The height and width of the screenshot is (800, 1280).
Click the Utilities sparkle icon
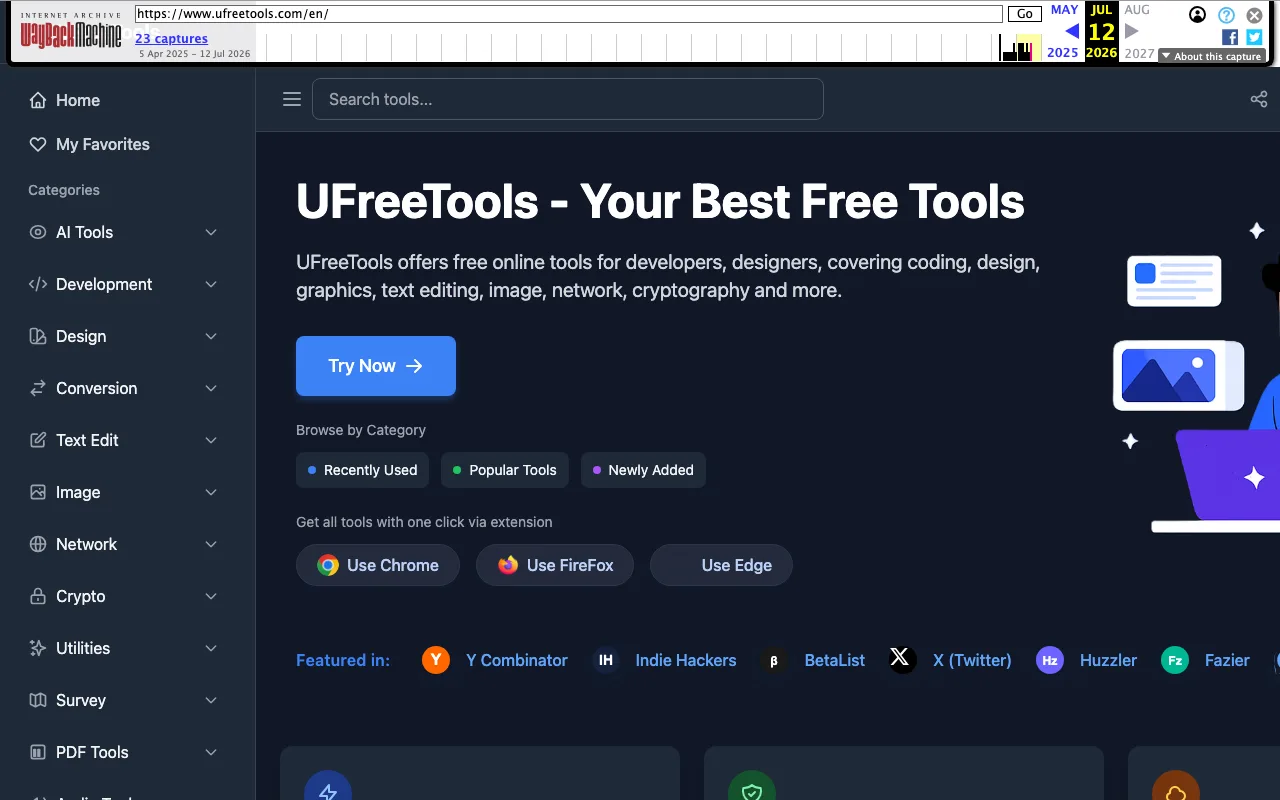(x=38, y=648)
